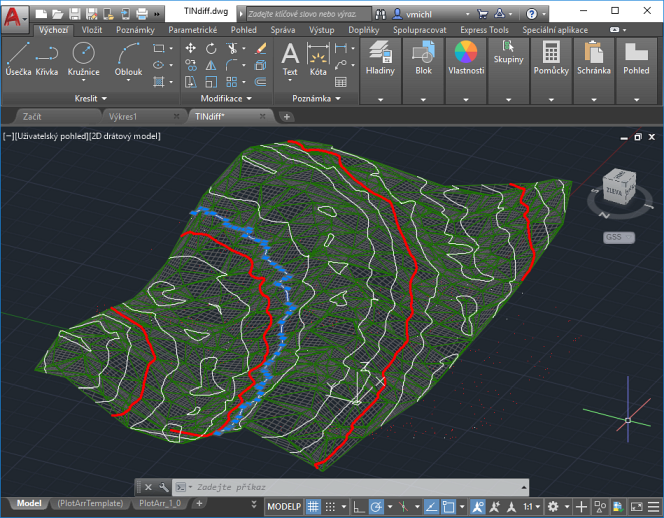Click the AutoCAD application menu logo
This screenshot has width=664, height=518.
12,16
